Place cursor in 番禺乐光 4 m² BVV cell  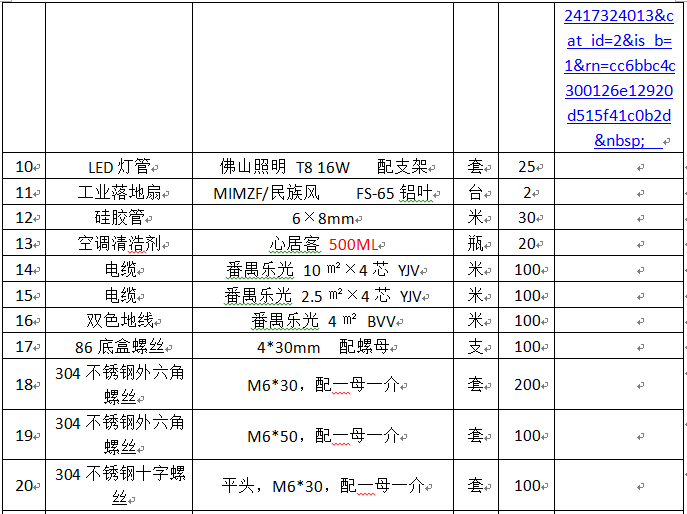(x=322, y=320)
